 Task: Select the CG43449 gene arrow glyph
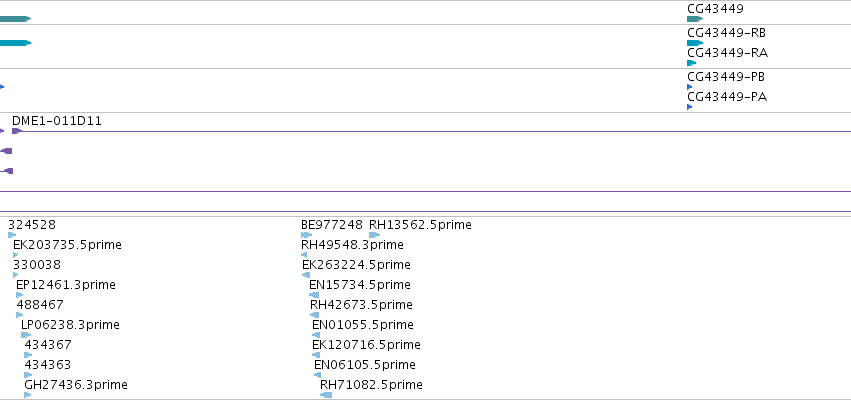tap(695, 19)
